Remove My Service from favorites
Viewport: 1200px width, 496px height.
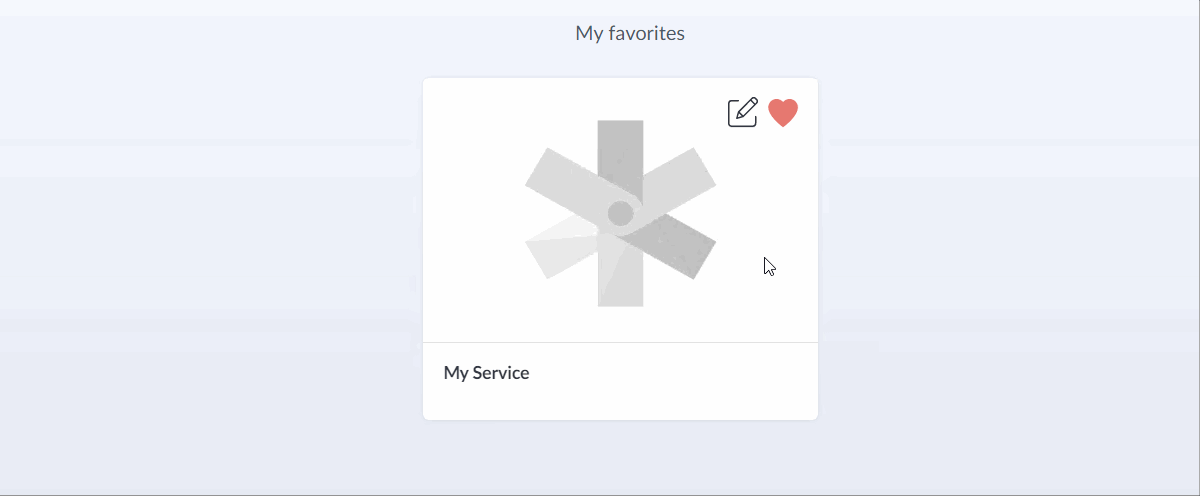point(783,113)
